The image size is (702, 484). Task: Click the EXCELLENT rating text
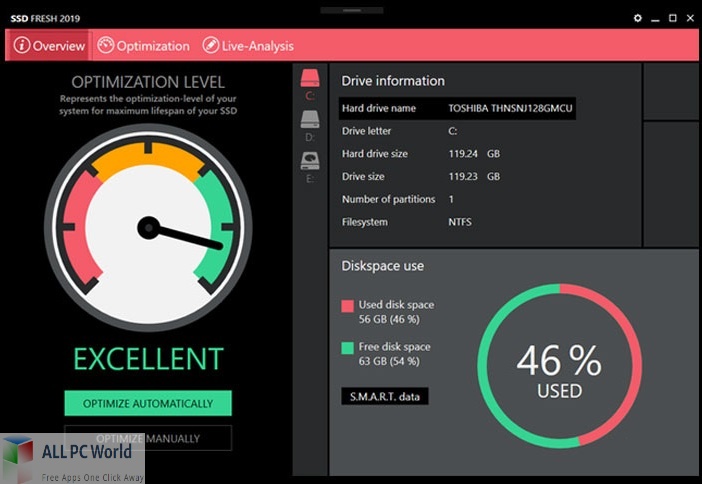tap(148, 359)
